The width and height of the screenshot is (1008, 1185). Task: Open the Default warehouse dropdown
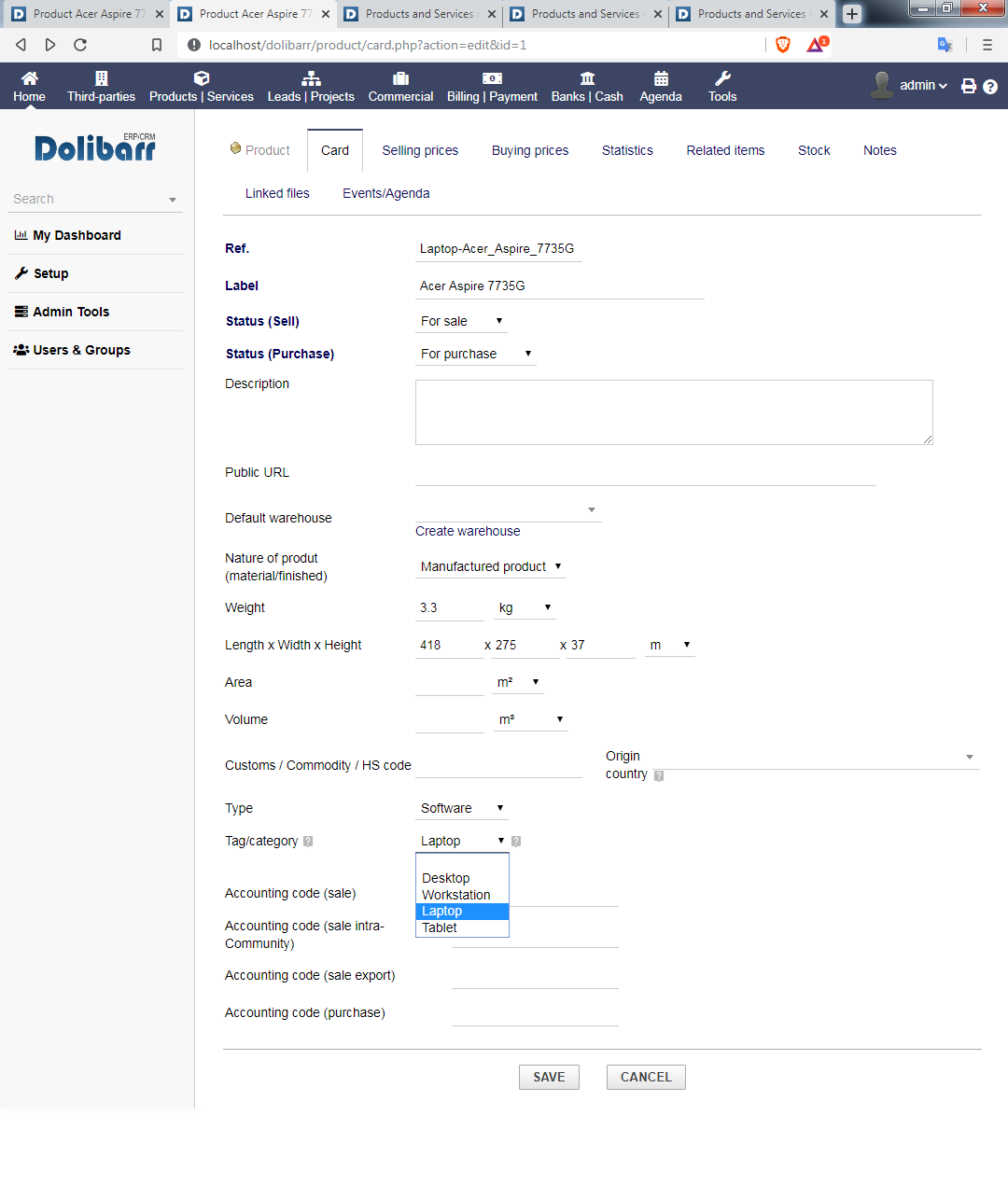point(508,509)
